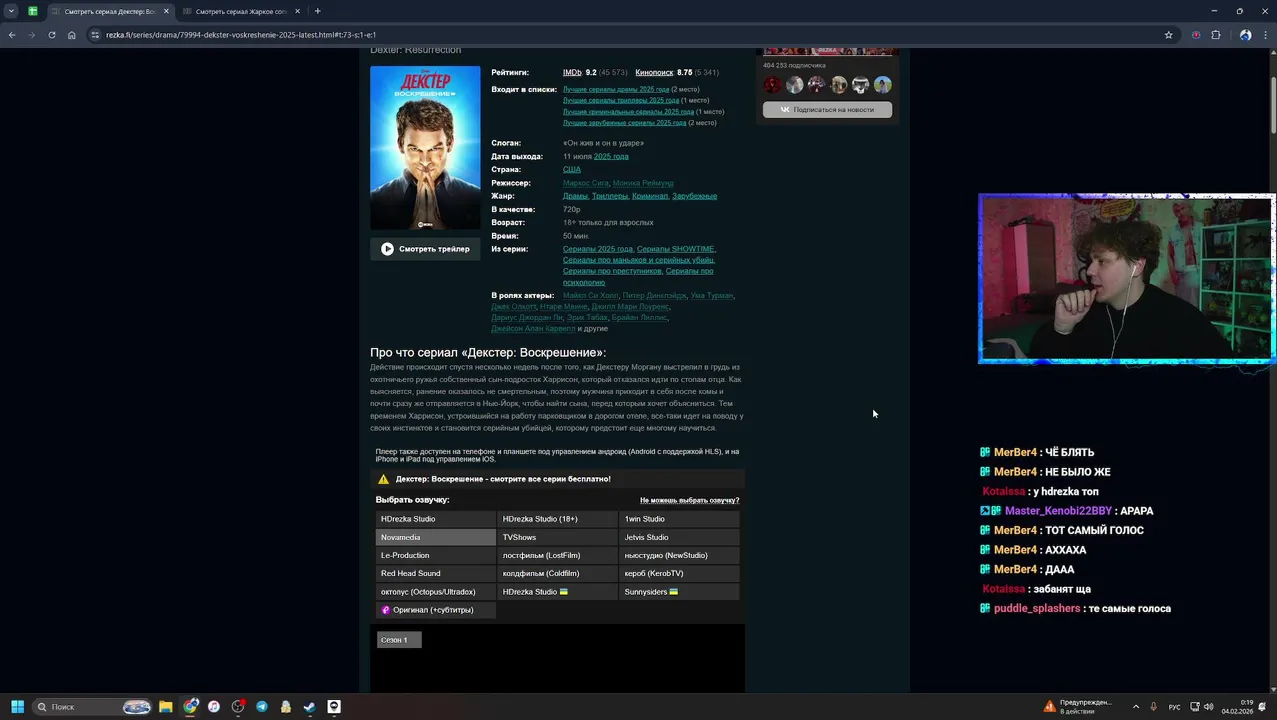Click the tray microphone icon
Viewport: 1277px width, 720px height.
[1154, 707]
